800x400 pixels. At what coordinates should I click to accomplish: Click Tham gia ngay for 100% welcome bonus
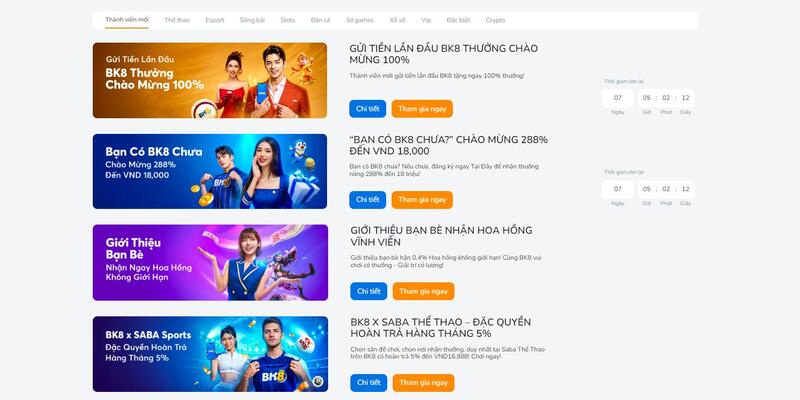pyautogui.click(x=422, y=109)
